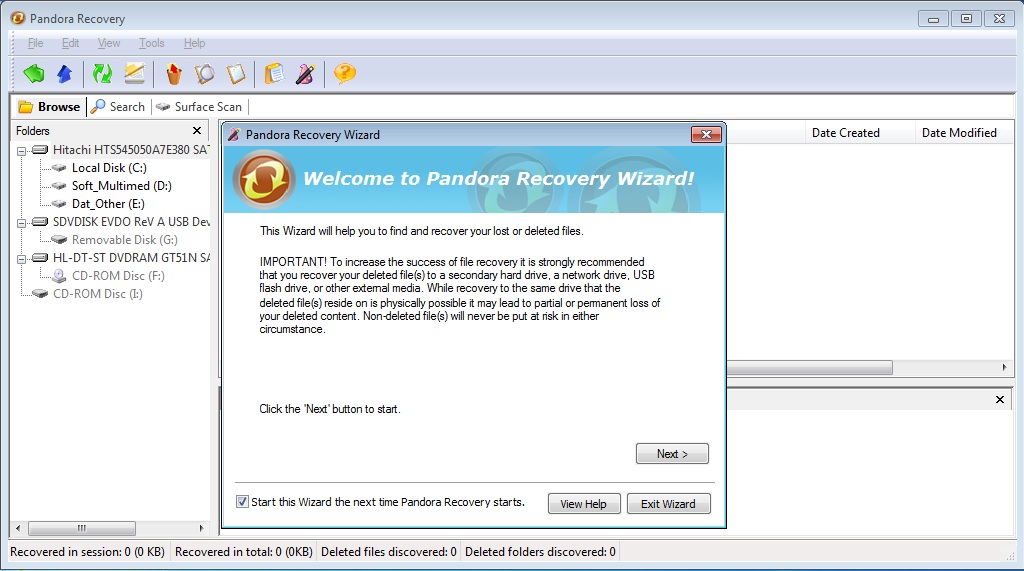Viewport: 1024px width, 571px height.
Task: Switch to the Search tab
Action: [118, 106]
